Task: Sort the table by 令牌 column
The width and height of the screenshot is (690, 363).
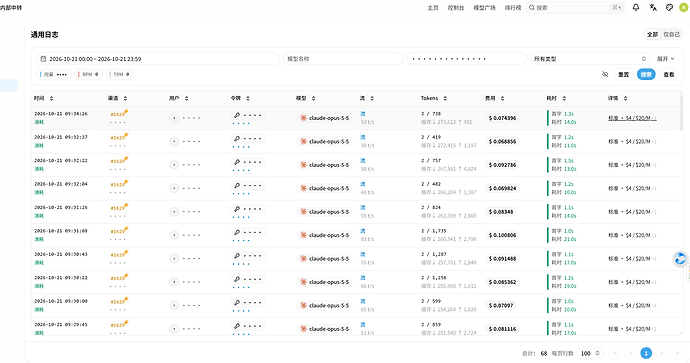Action: click(x=240, y=98)
